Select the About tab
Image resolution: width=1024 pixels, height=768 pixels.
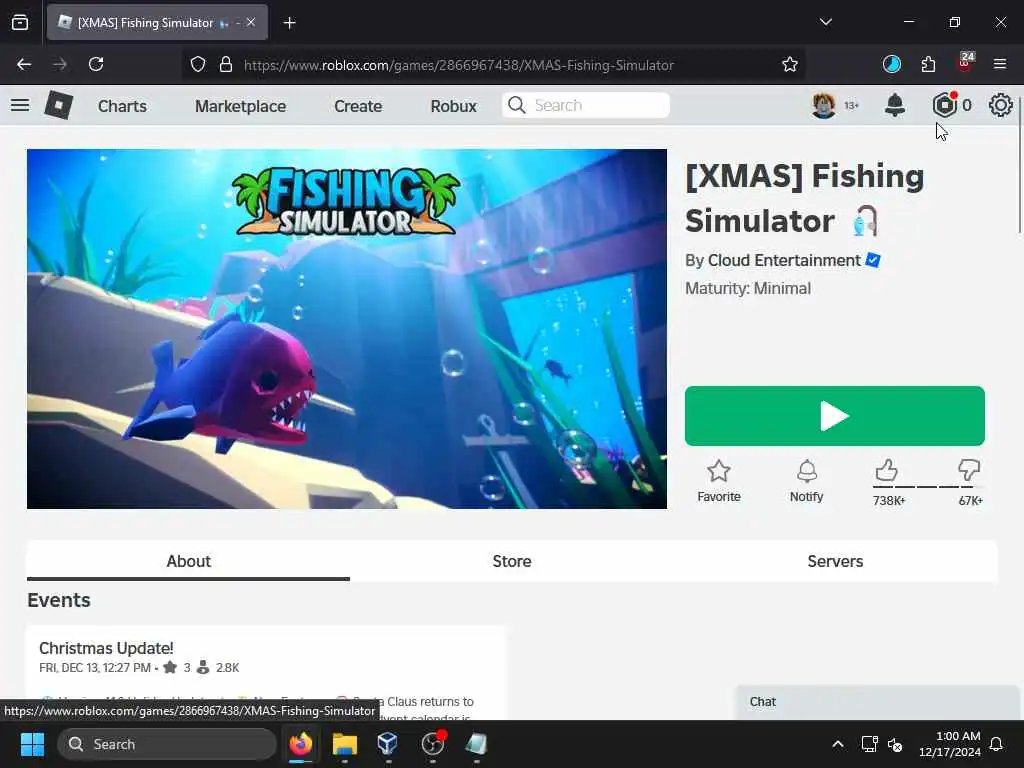[x=188, y=561]
